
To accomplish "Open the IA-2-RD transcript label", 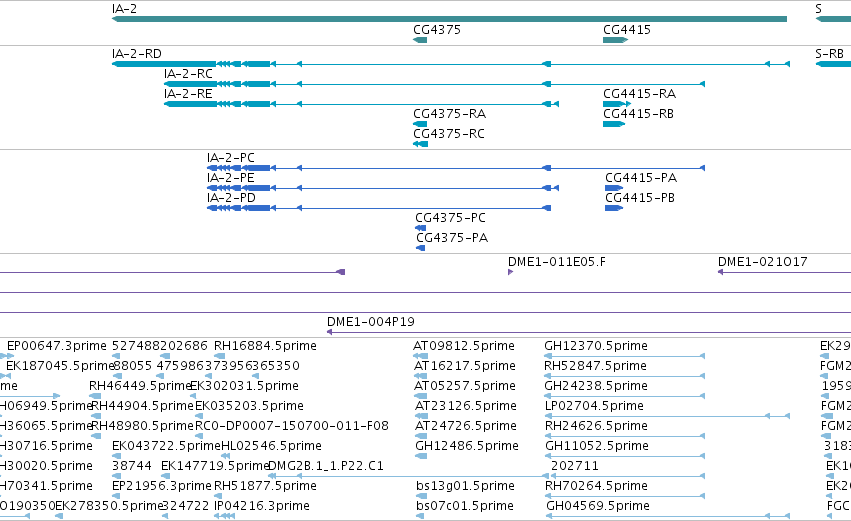I will click(x=137, y=54).
